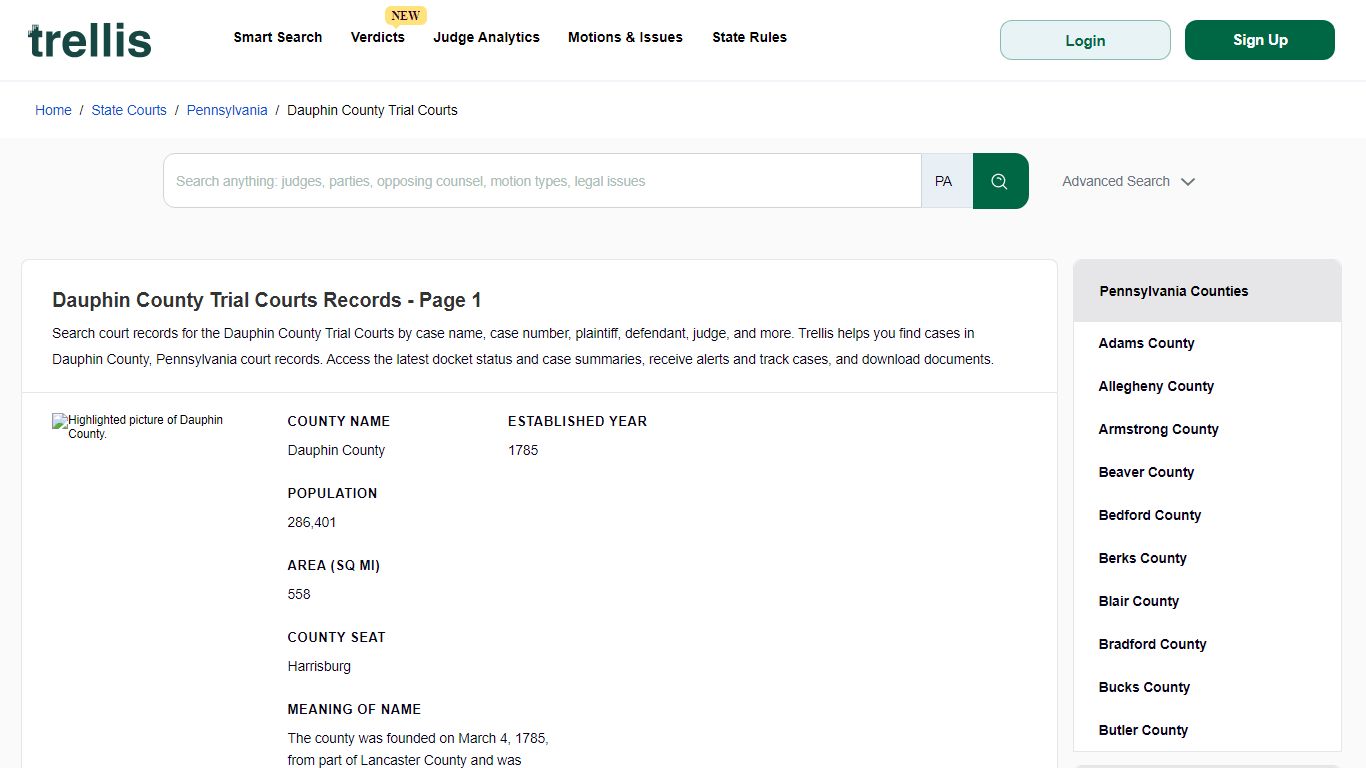Open Verdicts menu item
This screenshot has width=1366, height=768.
(378, 37)
